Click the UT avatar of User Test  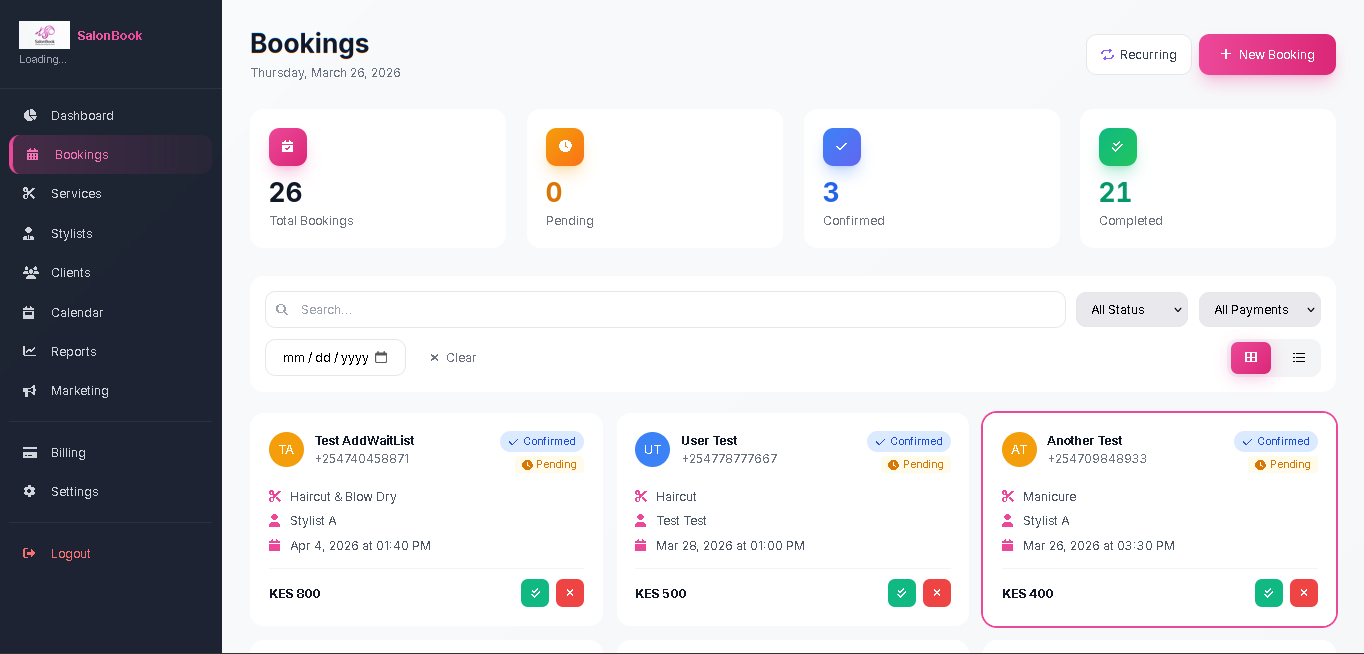coord(652,449)
